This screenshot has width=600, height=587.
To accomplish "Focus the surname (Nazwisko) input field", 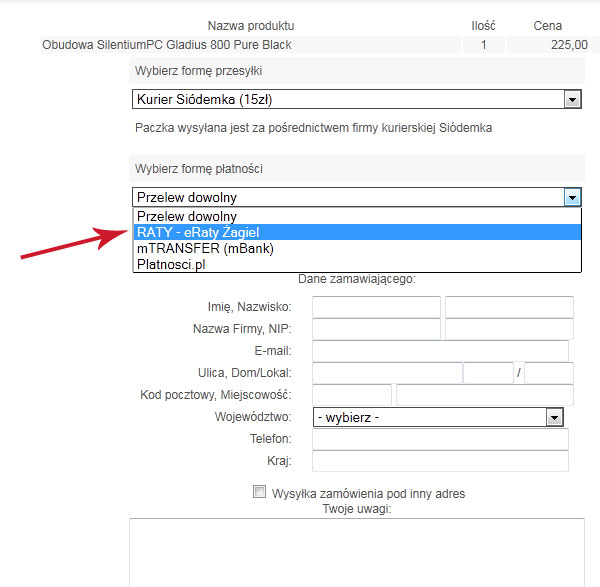I will 509,307.
